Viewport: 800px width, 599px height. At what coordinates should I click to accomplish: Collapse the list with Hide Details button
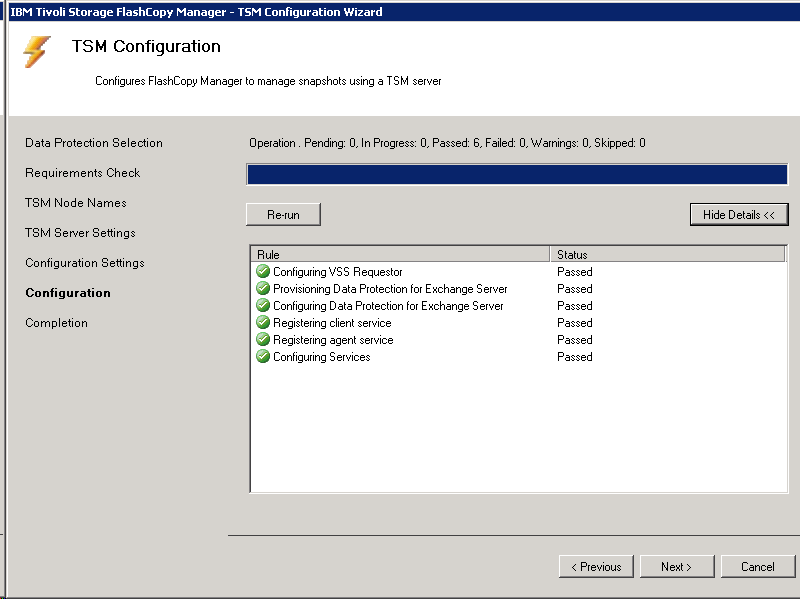(739, 215)
